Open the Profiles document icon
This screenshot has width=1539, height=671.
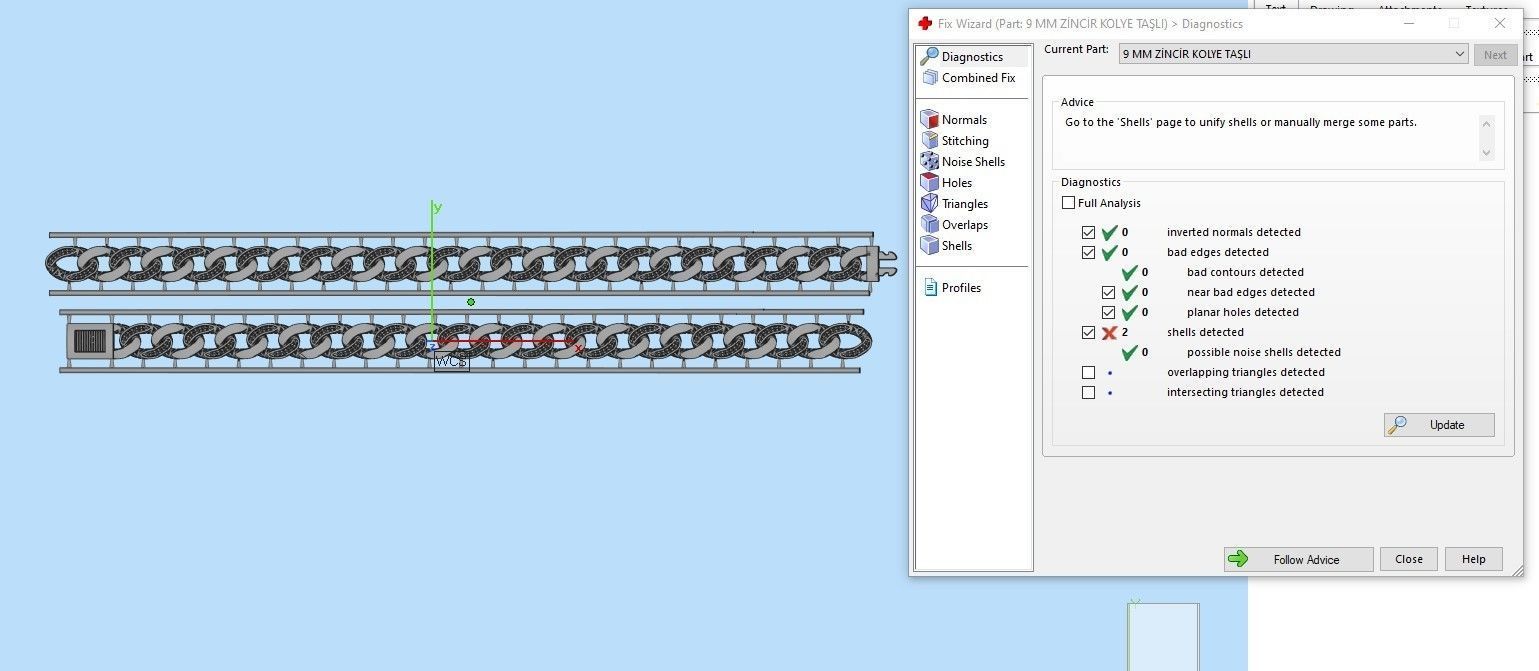(930, 287)
